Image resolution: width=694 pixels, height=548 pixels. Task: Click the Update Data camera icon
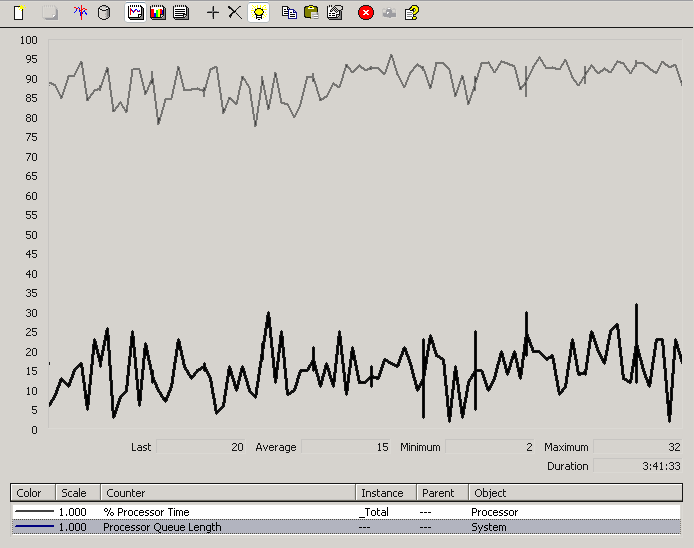389,12
